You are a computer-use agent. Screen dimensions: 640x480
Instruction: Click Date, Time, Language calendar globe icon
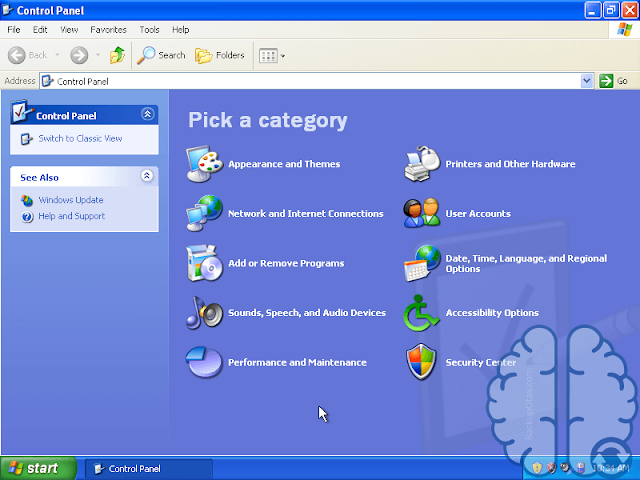coord(422,263)
